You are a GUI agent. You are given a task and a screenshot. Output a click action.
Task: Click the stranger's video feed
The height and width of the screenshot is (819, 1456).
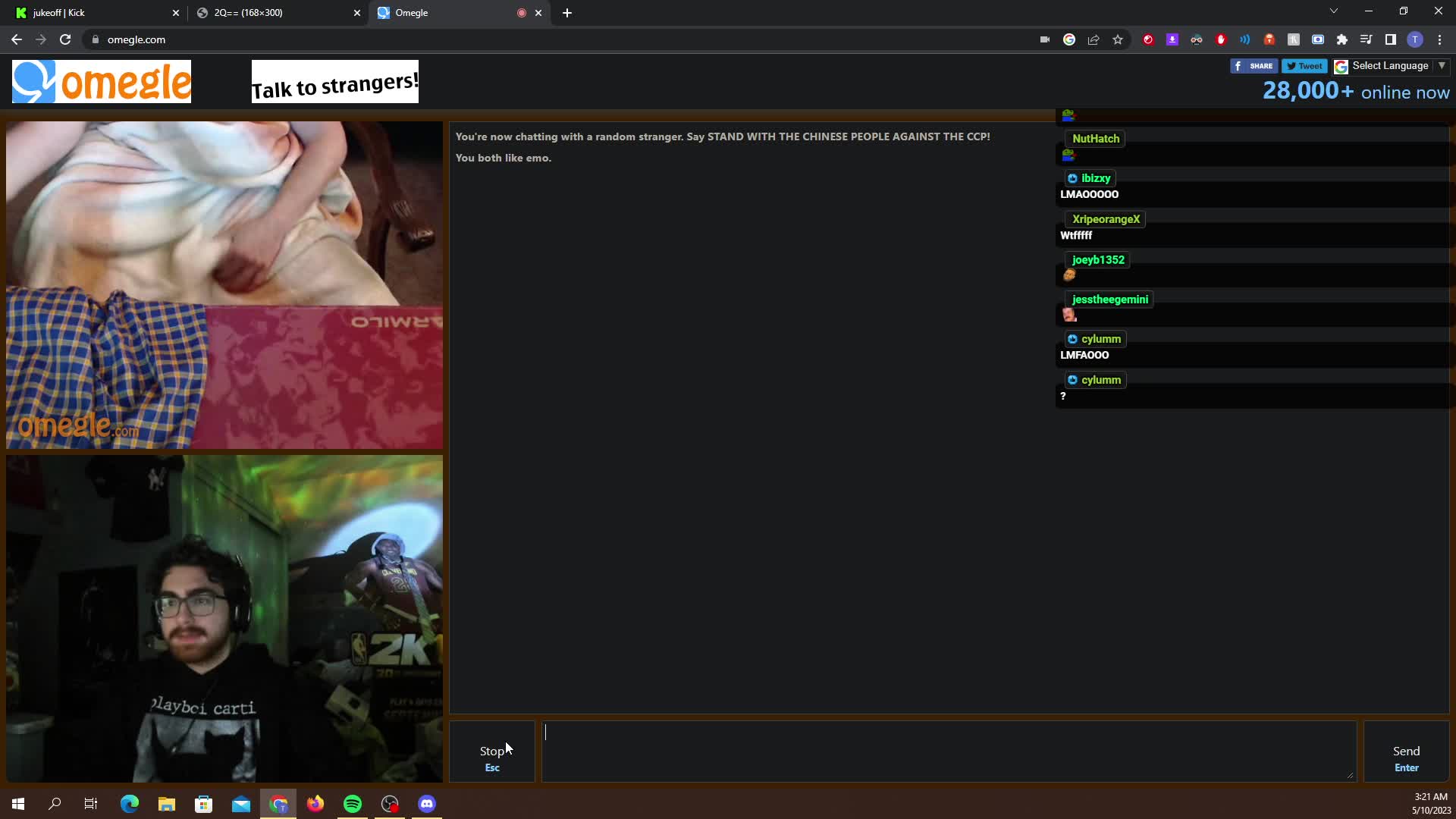point(224,285)
